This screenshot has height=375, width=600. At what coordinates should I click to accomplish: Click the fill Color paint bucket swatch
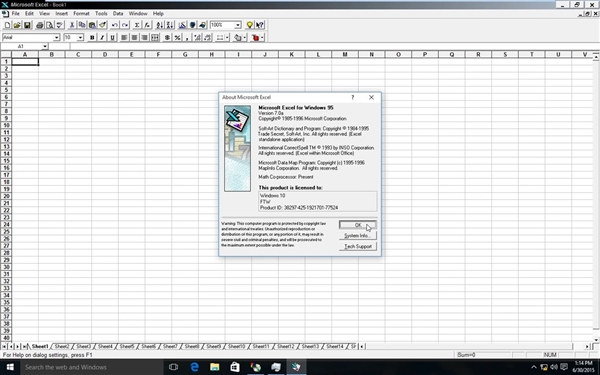(x=238, y=38)
